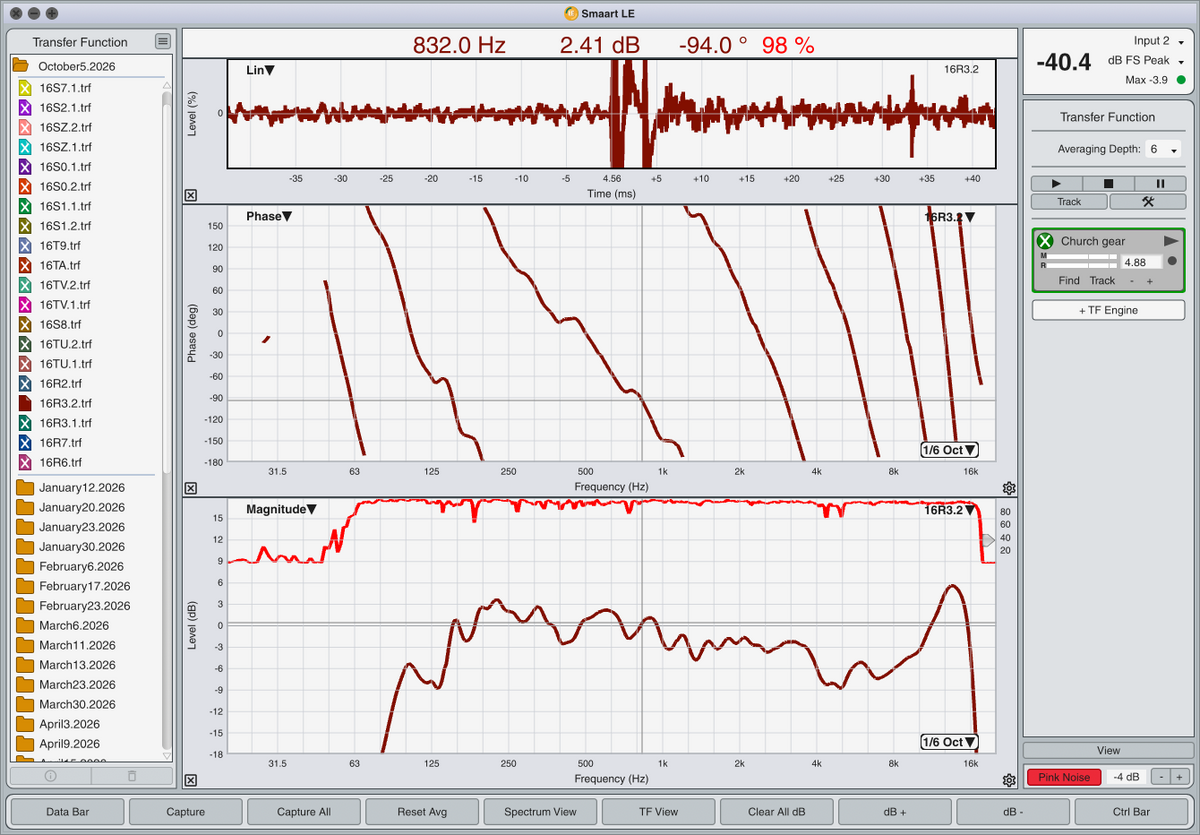The height and width of the screenshot is (835, 1200).
Task: Add a new TF Engine
Action: coord(1108,310)
